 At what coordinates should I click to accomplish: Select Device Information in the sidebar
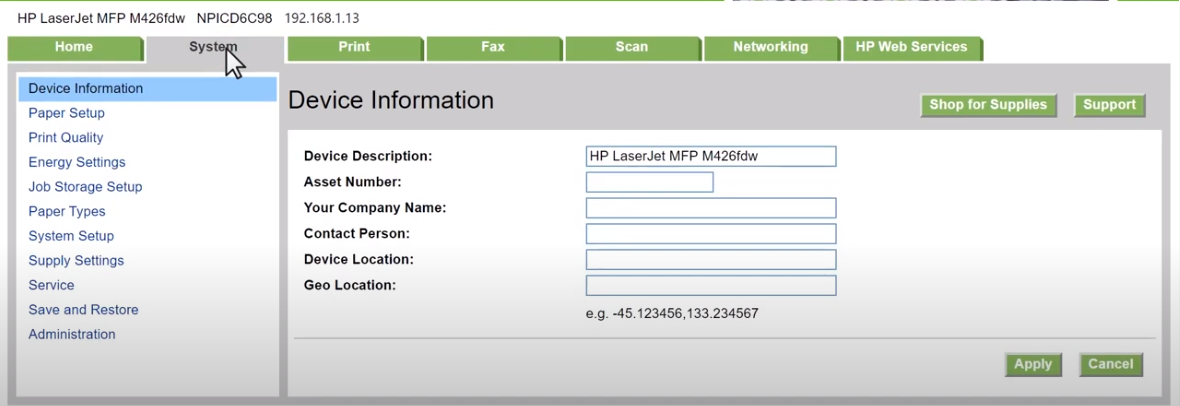pos(148,89)
